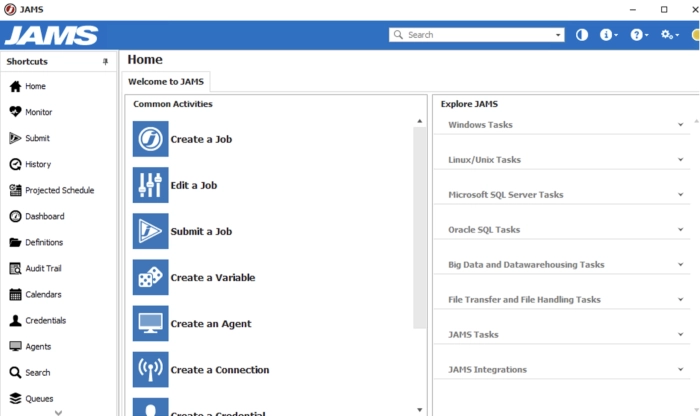Click the Create a Job icon
The width and height of the screenshot is (700, 416).
150,139
